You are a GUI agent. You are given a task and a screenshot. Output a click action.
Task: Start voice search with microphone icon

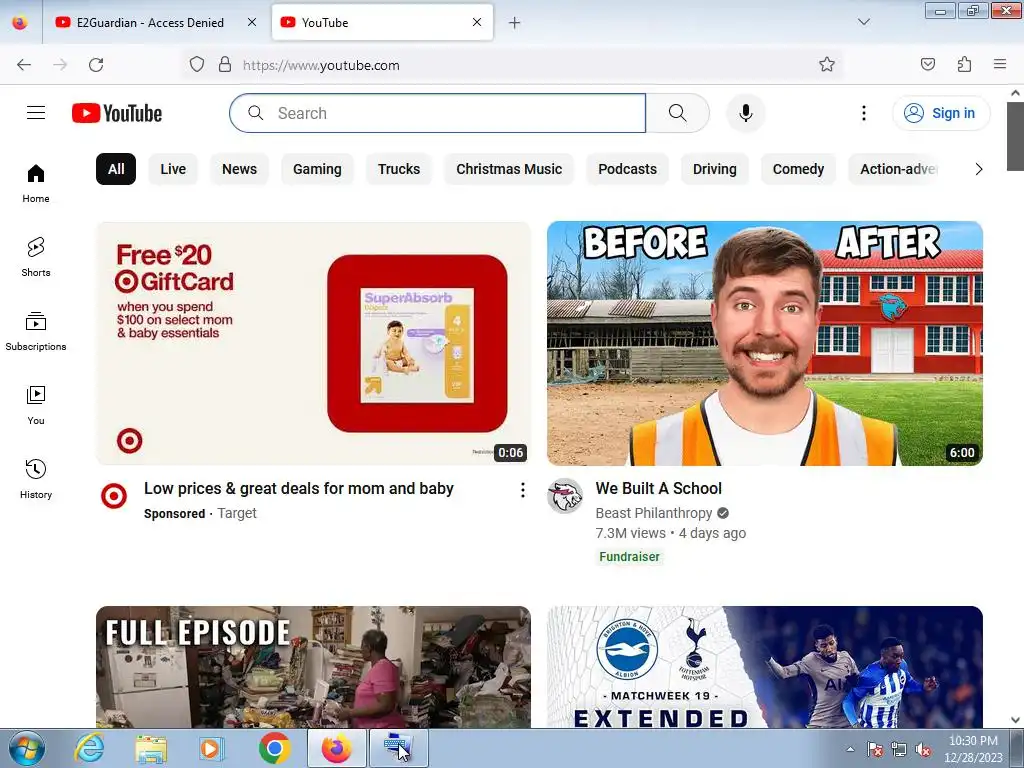[x=745, y=113]
